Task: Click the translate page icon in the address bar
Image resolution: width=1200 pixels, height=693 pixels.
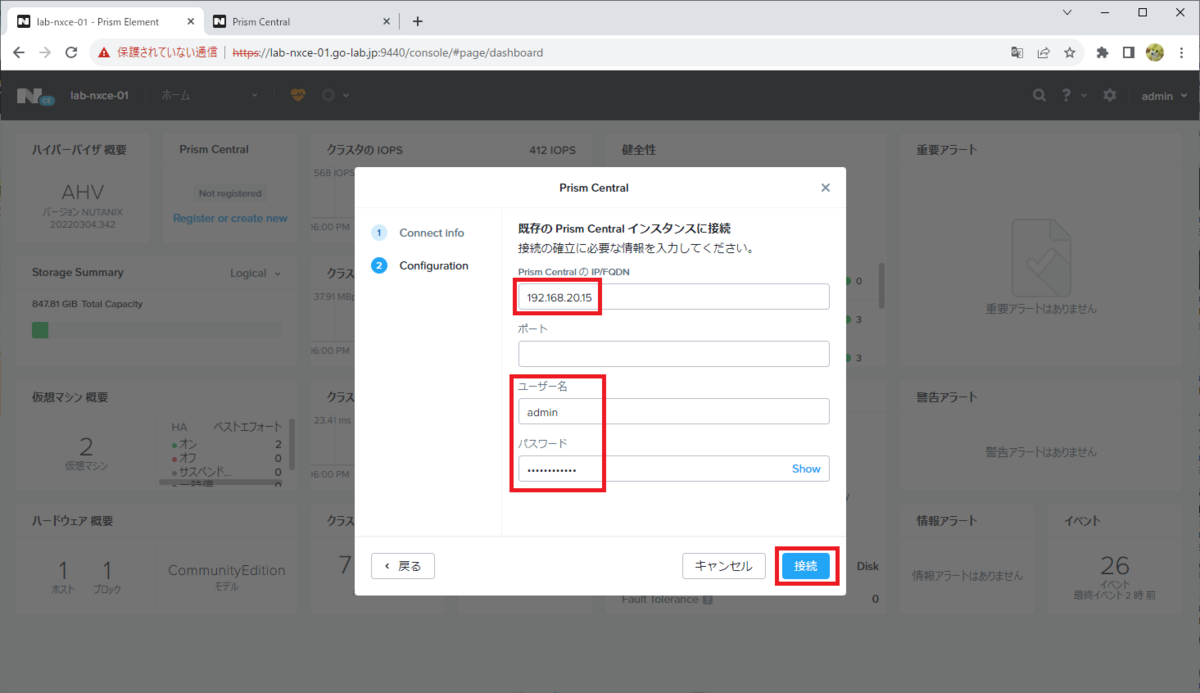Action: 1018,52
